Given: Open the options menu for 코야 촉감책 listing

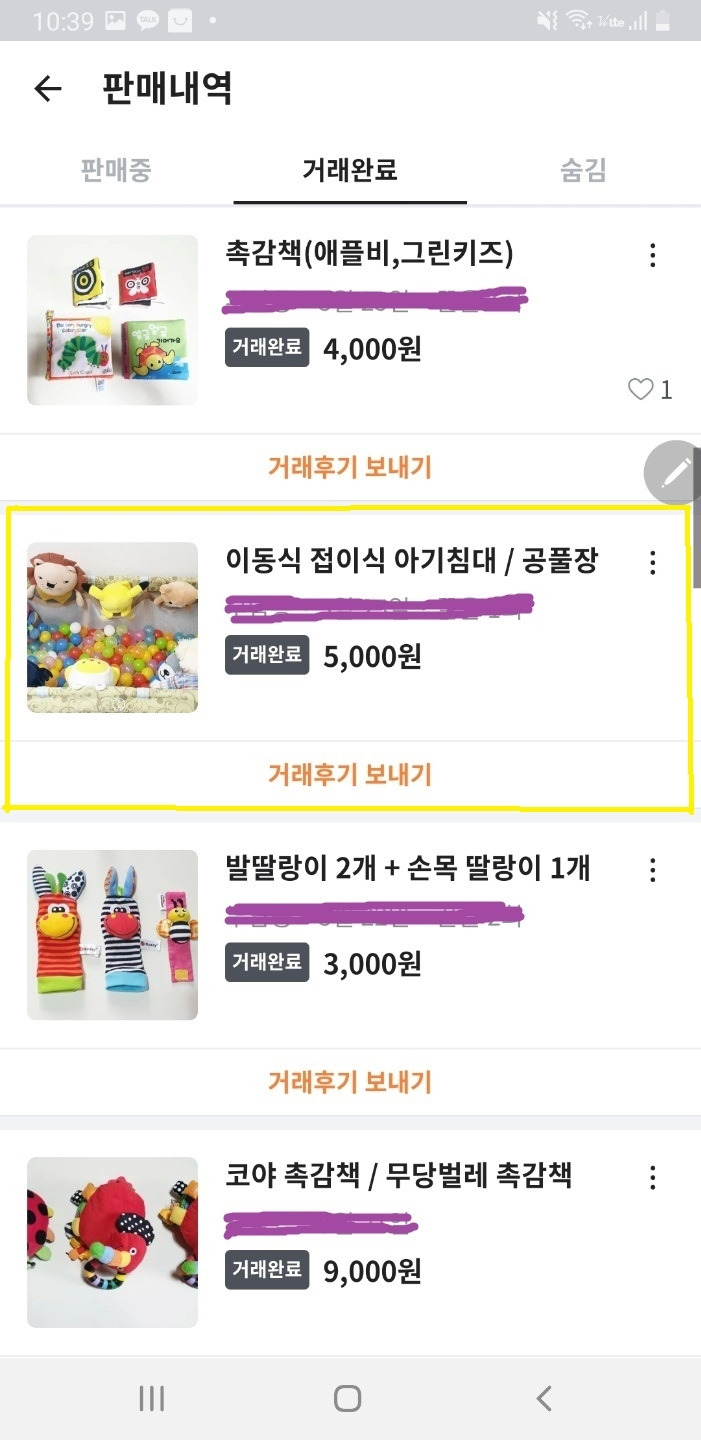Looking at the screenshot, I should [x=652, y=1177].
